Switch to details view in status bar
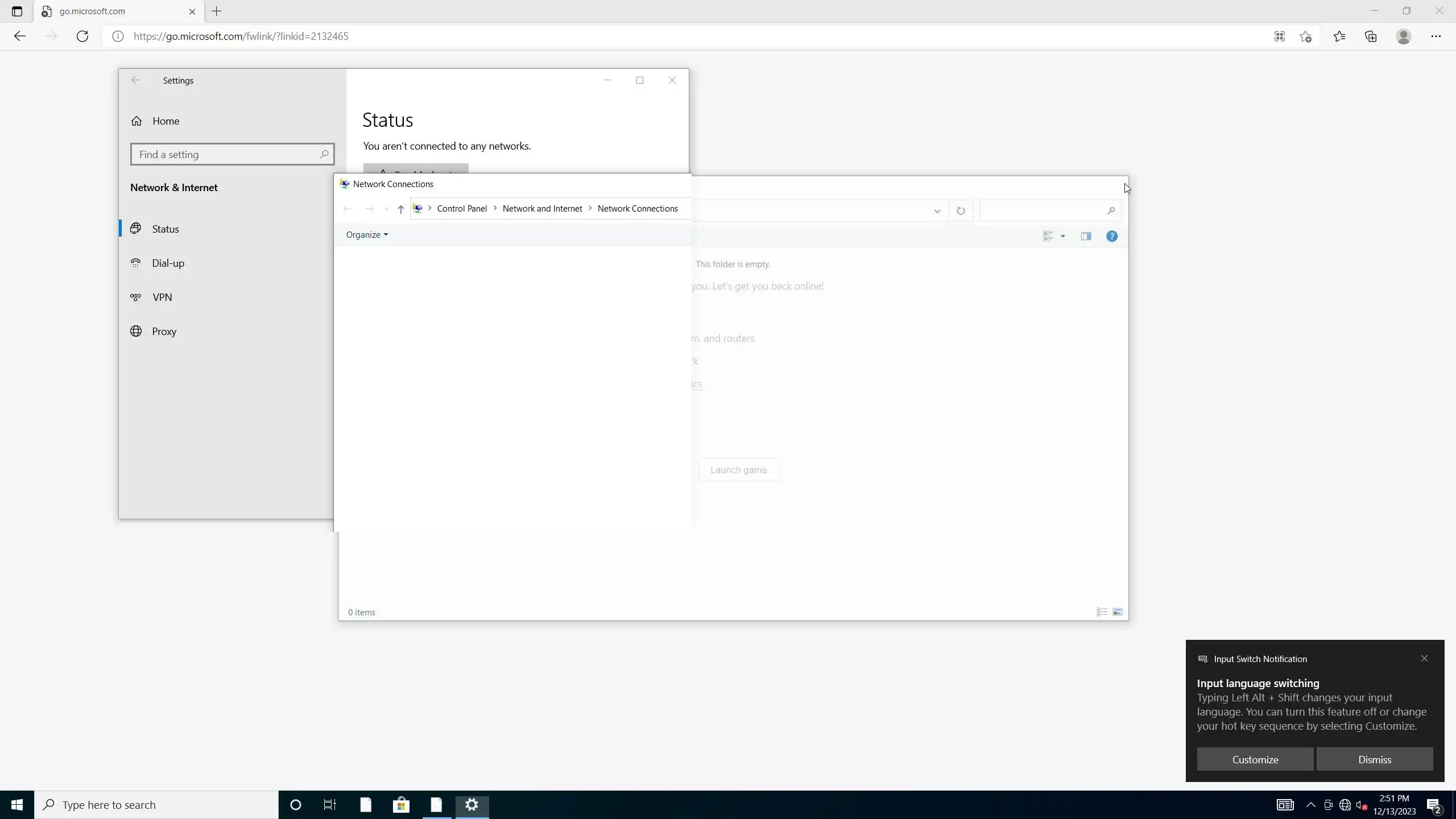The image size is (1456, 819). 1102,612
